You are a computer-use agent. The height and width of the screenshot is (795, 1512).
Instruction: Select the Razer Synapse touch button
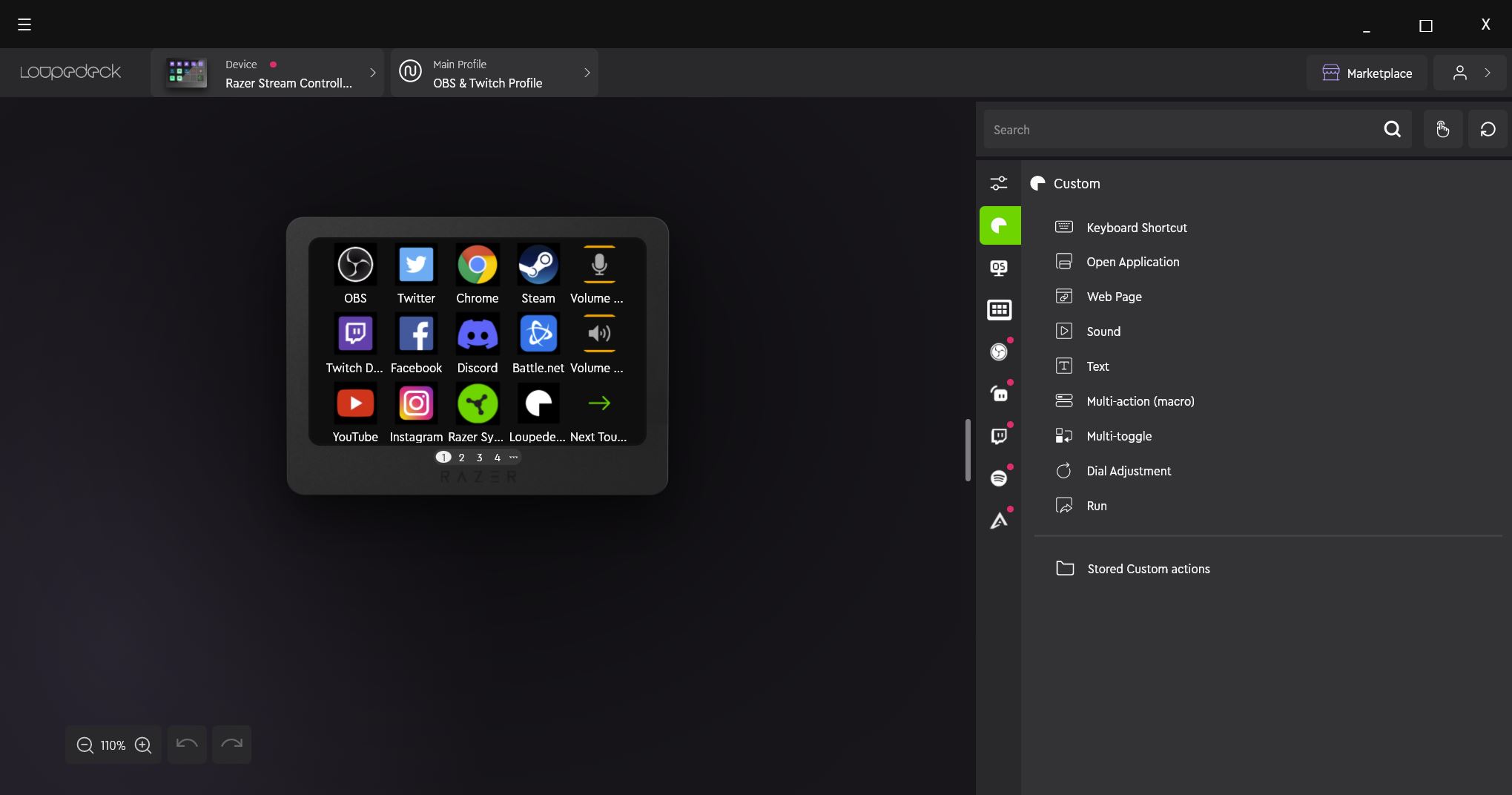click(x=477, y=403)
